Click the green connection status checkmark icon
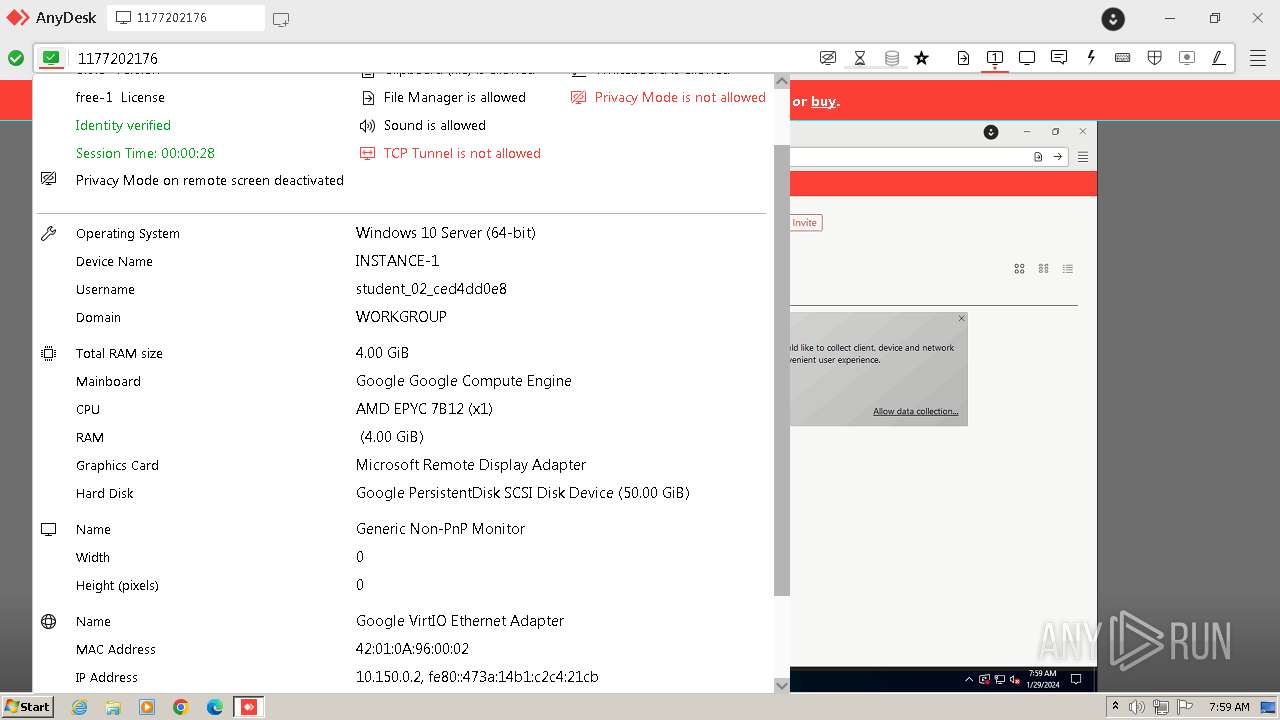 click(x=16, y=58)
